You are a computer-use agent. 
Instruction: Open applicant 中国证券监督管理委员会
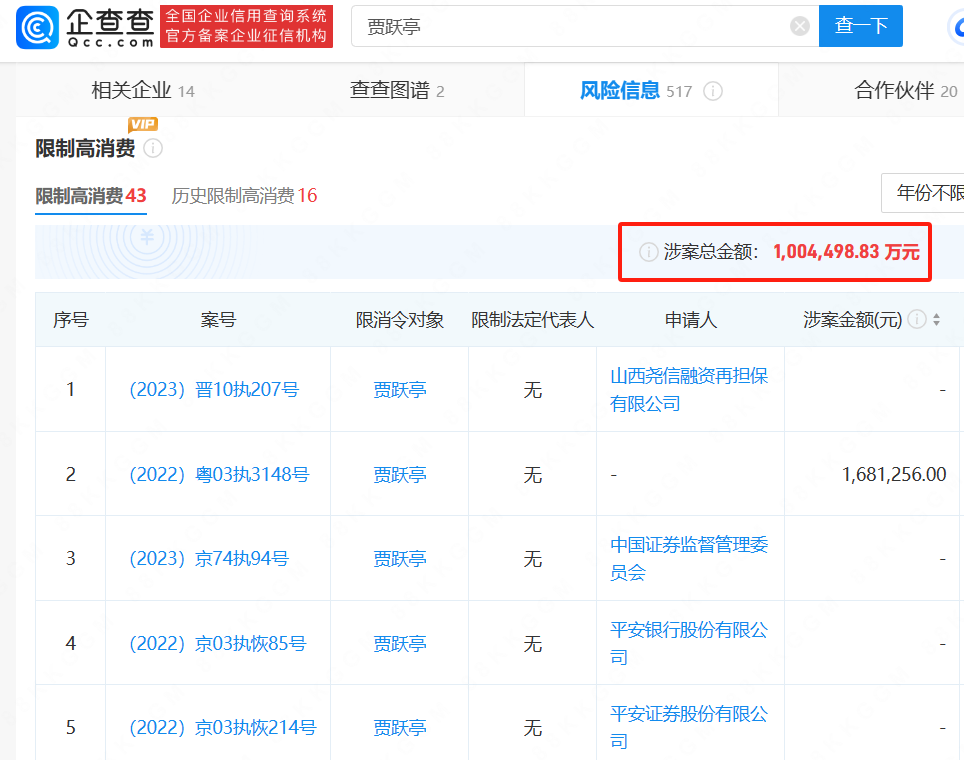click(x=689, y=558)
